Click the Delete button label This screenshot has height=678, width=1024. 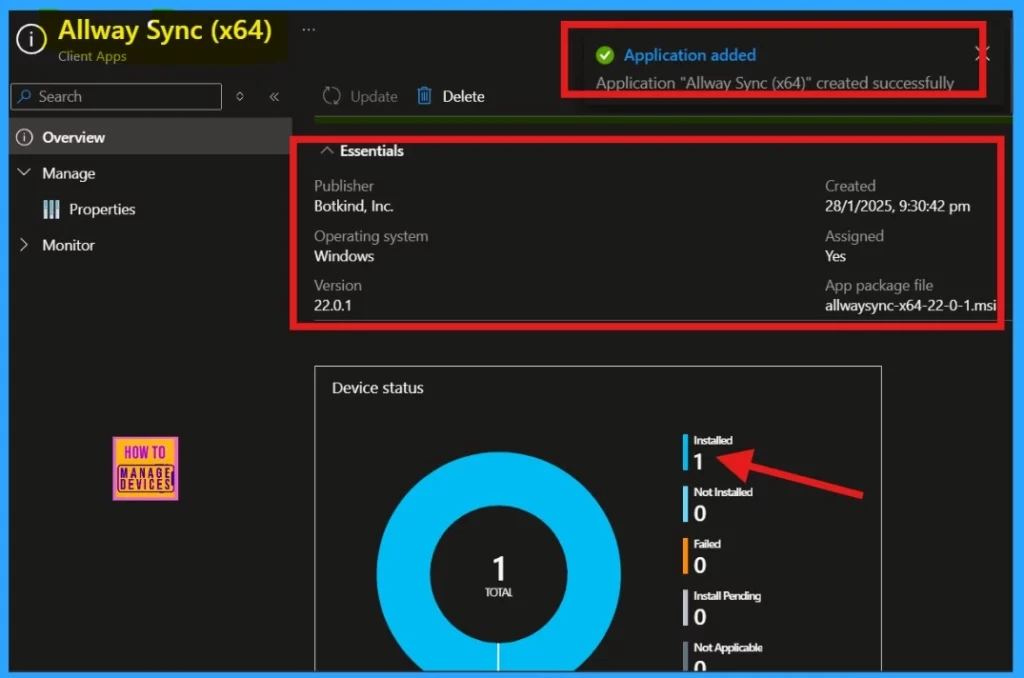[464, 97]
